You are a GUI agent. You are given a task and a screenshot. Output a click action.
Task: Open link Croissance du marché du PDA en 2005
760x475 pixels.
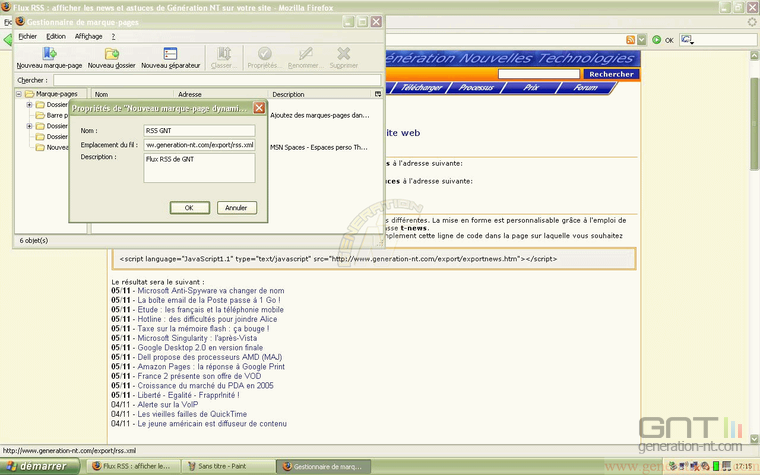(x=206, y=386)
